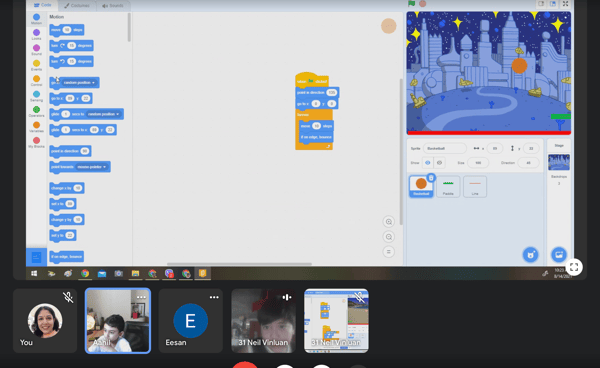The height and width of the screenshot is (368, 600).
Task: Click the block palette vertical scrollbar
Action: (x=129, y=28)
